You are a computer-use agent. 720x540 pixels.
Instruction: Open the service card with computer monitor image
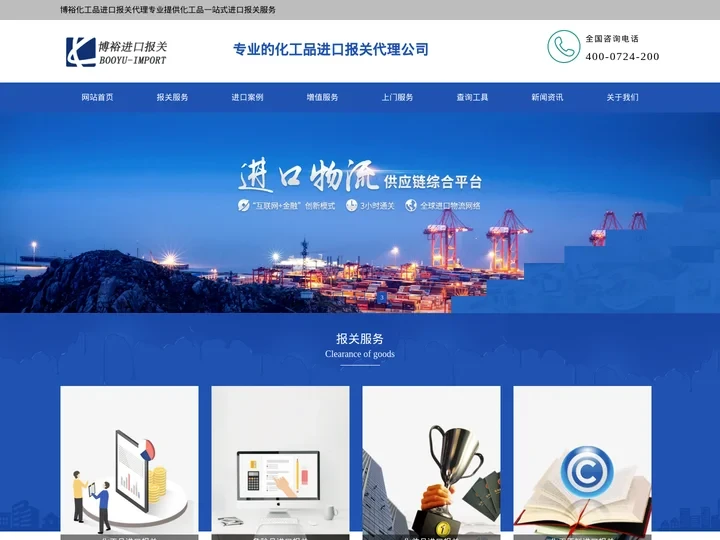click(x=280, y=463)
